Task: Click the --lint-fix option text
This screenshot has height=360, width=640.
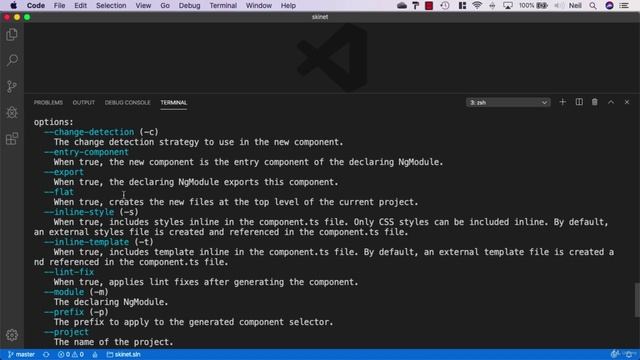Action: (x=69, y=272)
